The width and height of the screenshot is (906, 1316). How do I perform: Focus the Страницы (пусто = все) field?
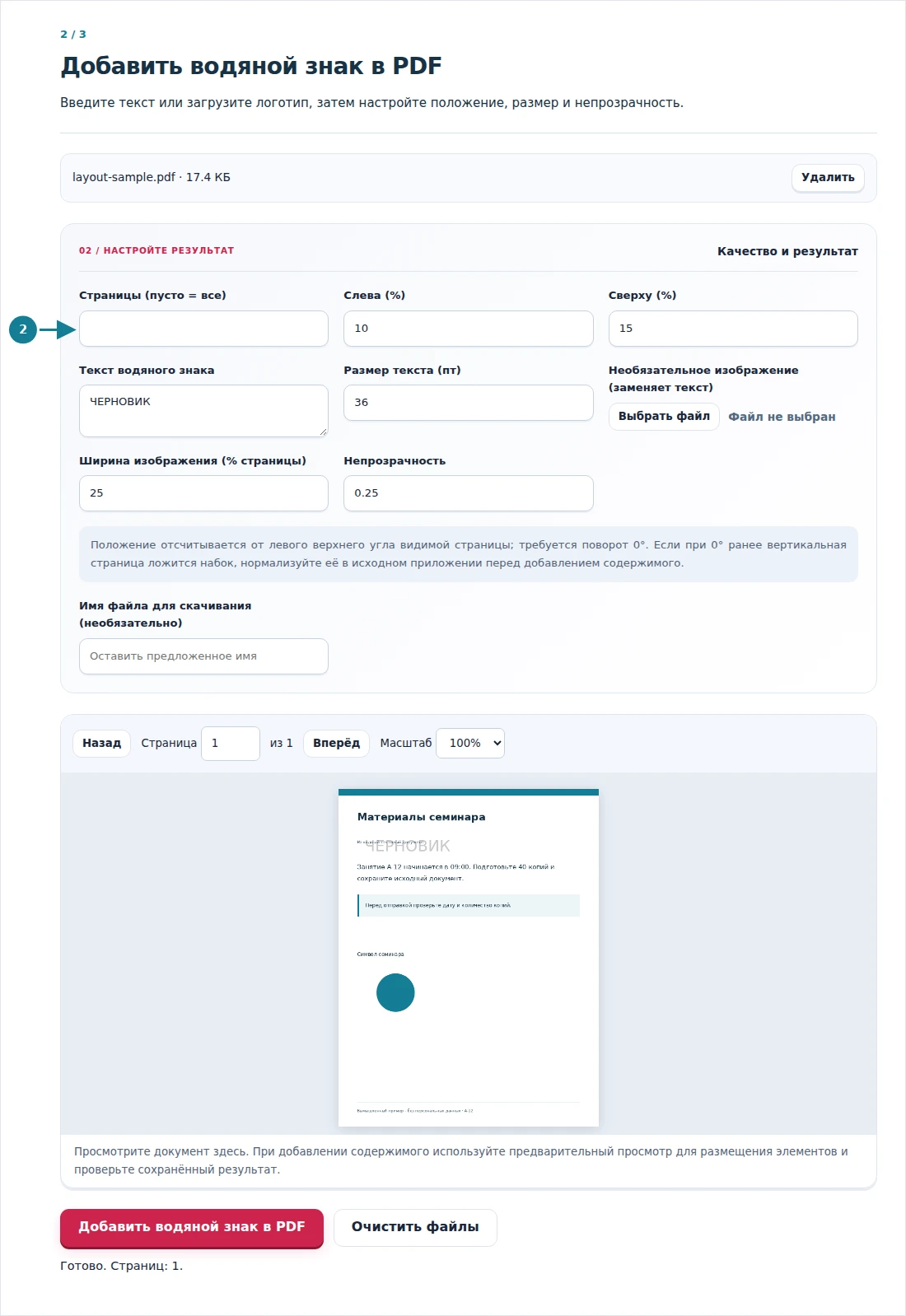click(x=203, y=329)
